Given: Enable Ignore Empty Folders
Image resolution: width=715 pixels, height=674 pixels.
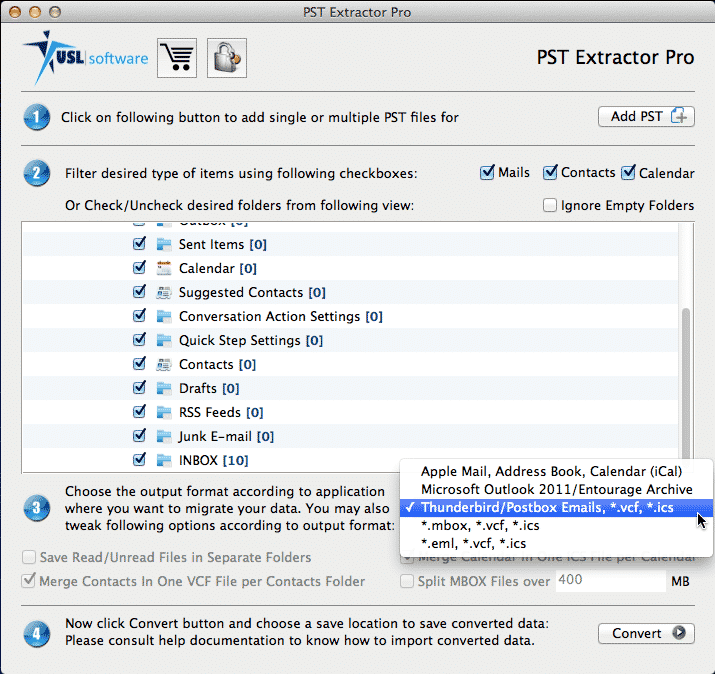Looking at the screenshot, I should (550, 205).
